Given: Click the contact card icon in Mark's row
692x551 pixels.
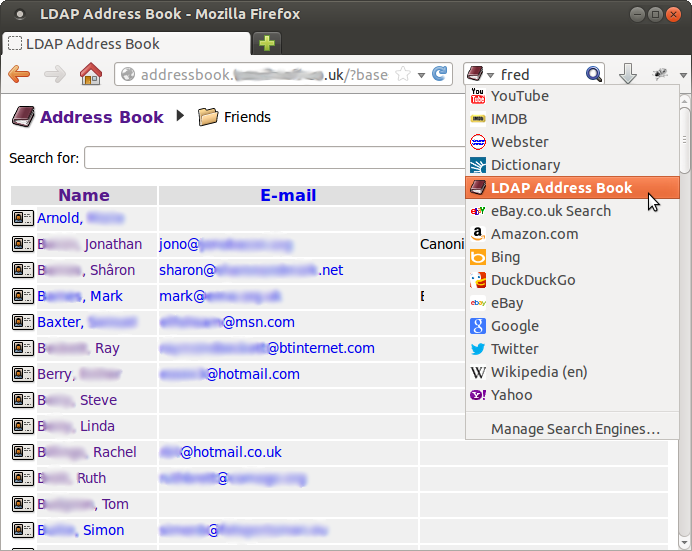Looking at the screenshot, I should 23,296.
